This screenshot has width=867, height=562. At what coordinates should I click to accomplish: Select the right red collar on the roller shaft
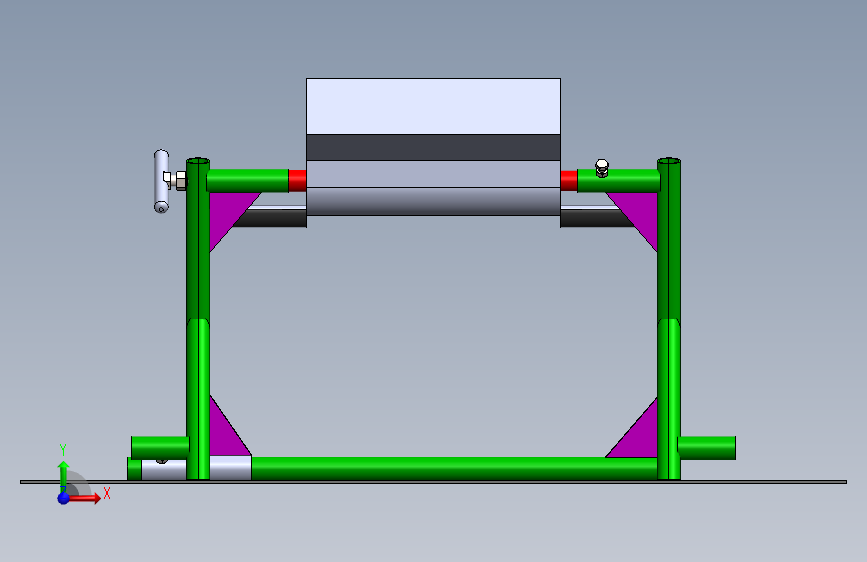pos(569,180)
